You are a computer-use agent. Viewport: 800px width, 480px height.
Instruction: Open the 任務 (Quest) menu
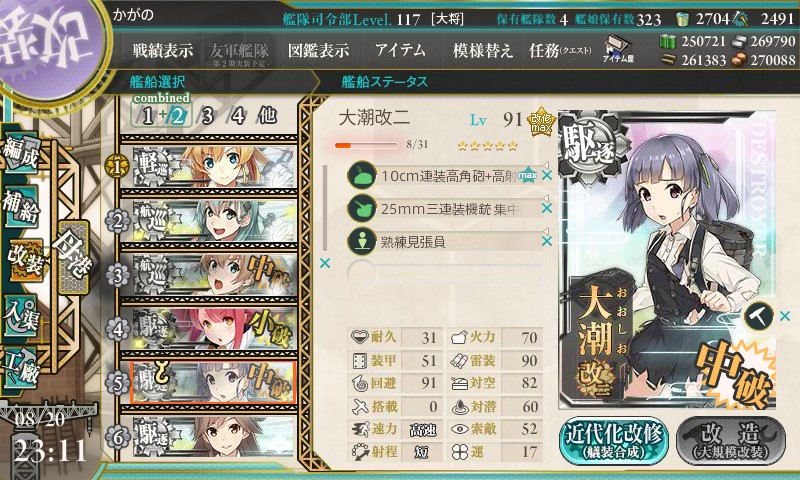coord(560,50)
